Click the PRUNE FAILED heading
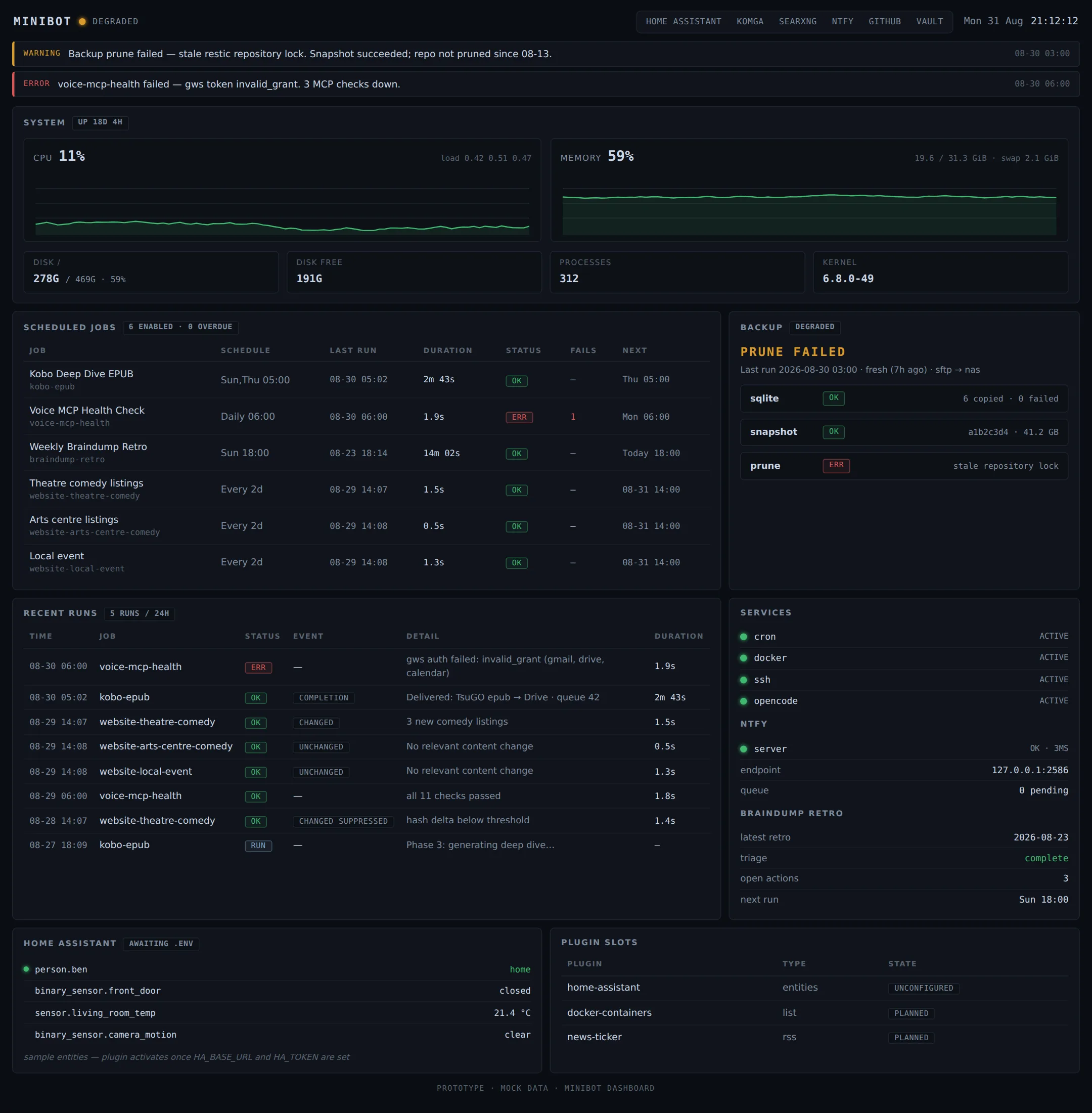 793,351
